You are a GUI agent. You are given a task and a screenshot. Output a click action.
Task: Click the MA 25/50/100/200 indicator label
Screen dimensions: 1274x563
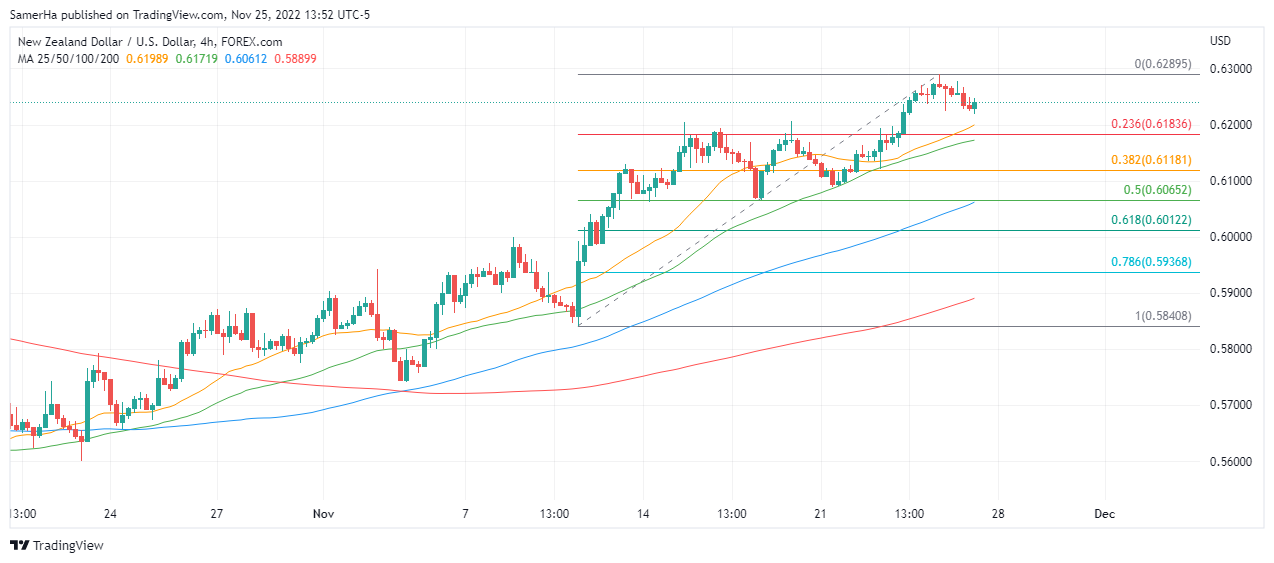[67, 59]
